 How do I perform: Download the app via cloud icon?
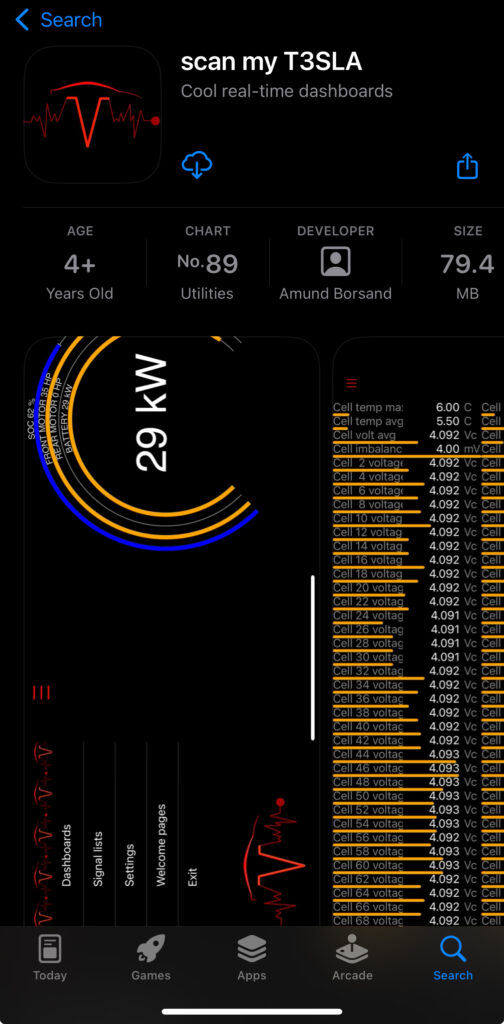coord(197,165)
